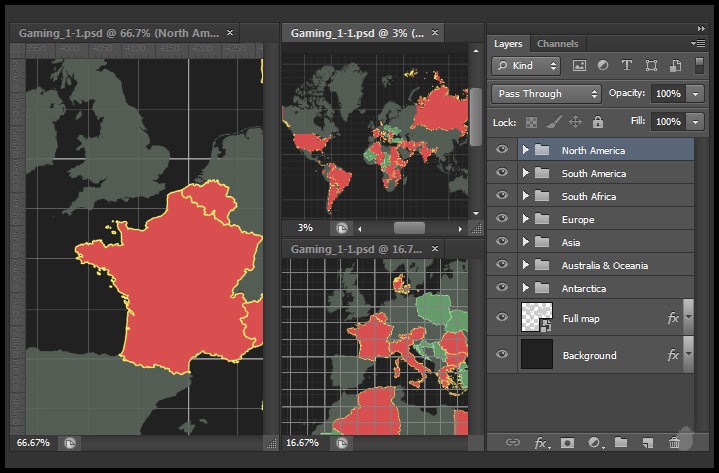
Task: Create a new layer group
Action: point(621,442)
